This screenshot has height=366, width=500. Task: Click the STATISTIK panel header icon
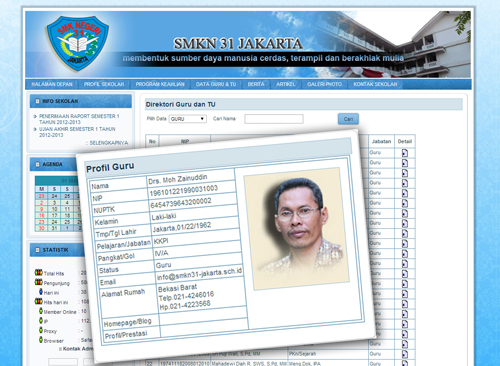(x=37, y=250)
